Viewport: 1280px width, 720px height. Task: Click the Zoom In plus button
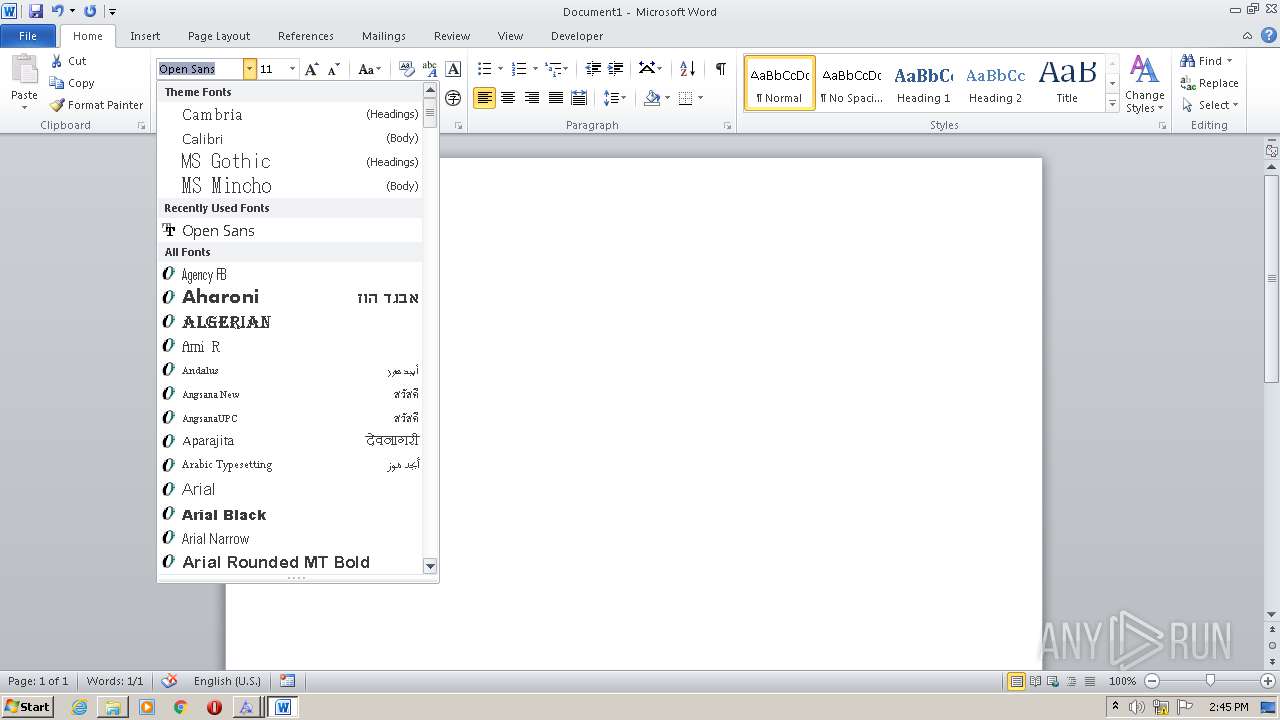coord(1268,681)
